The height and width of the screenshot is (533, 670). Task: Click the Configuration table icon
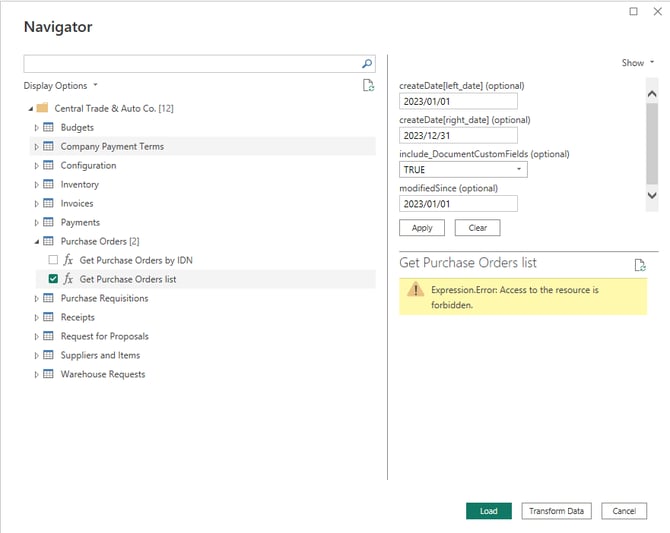(48, 165)
